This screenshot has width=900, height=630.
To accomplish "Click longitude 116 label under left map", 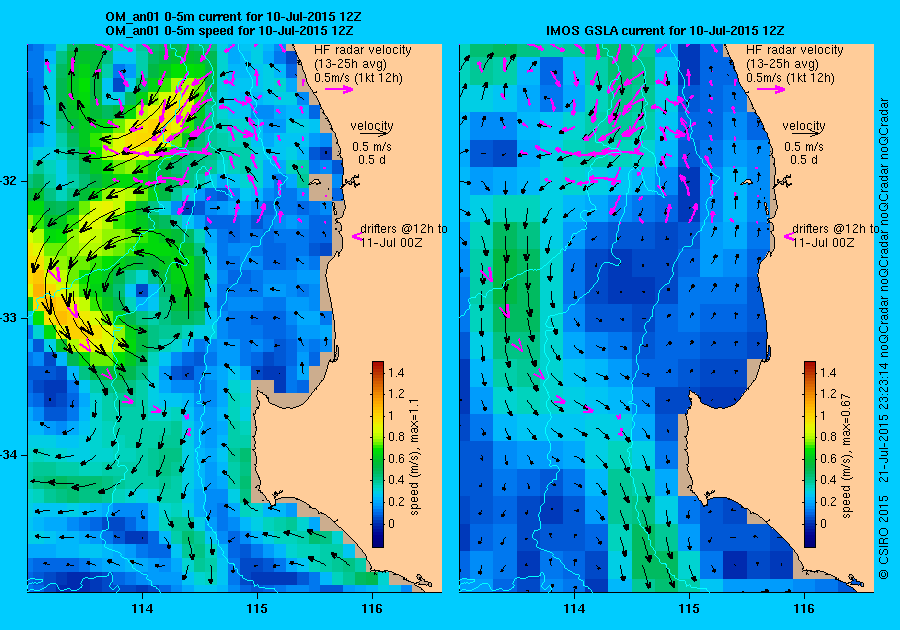I will [x=372, y=609].
